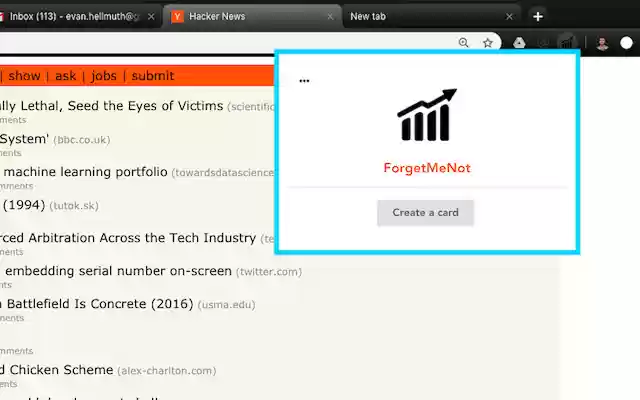
Task: Click the ForgetMeNot title text
Action: 427,168
